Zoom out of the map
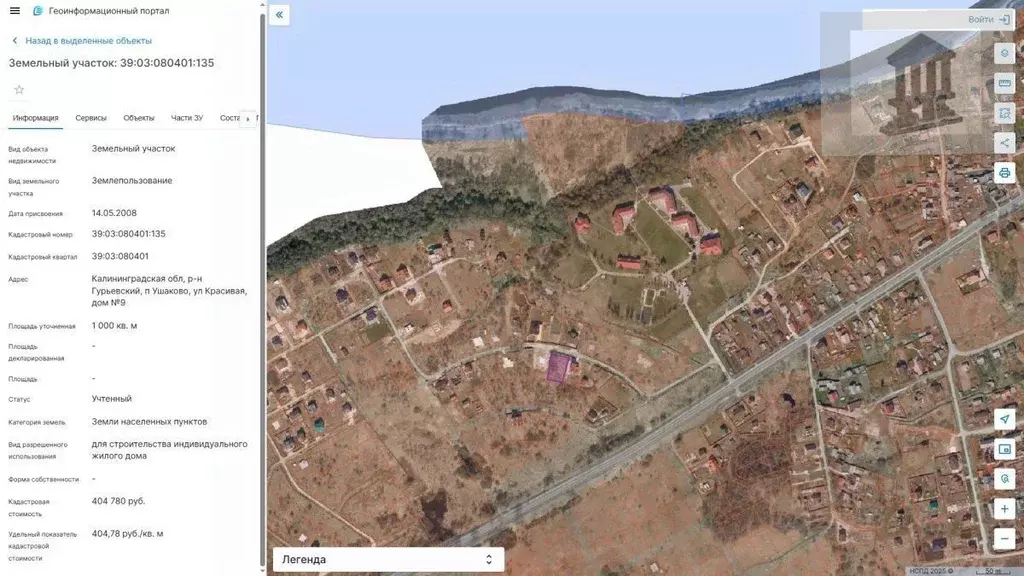Viewport: 1024px width, 576px height. coord(1005,539)
